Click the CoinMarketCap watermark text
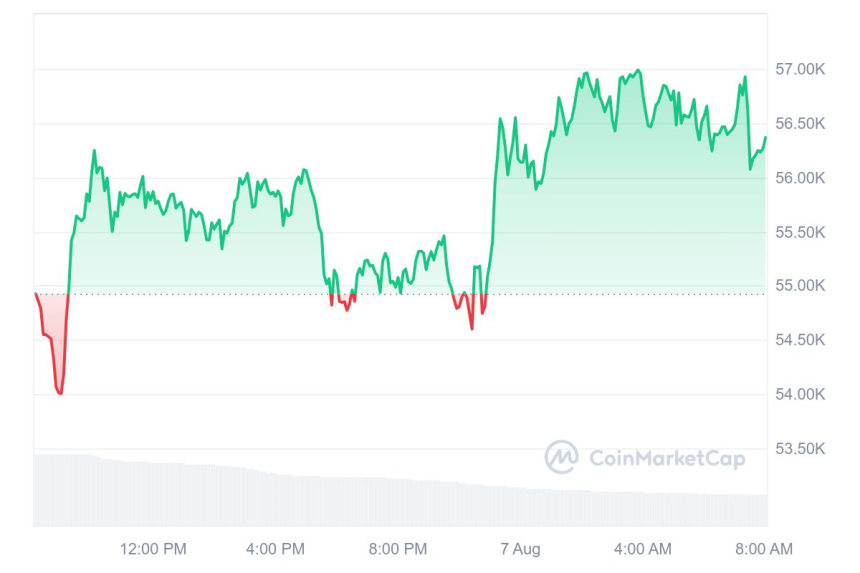The image size is (860, 573). 667,458
